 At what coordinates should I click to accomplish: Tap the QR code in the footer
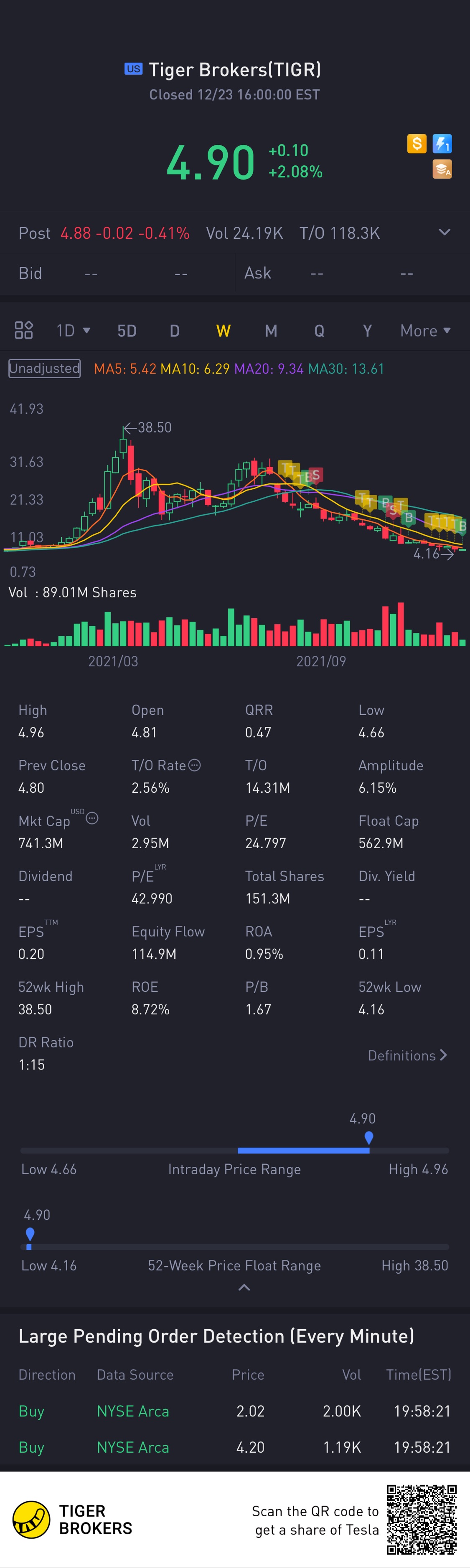421,1519
